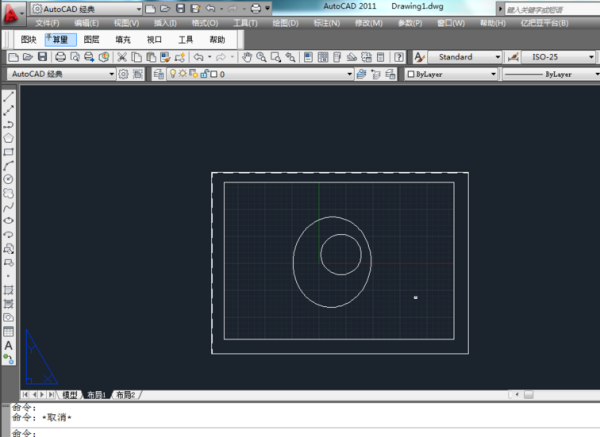Viewport: 600px width, 437px height.
Task: Select the Table tool in draw toolbar
Action: point(8,331)
